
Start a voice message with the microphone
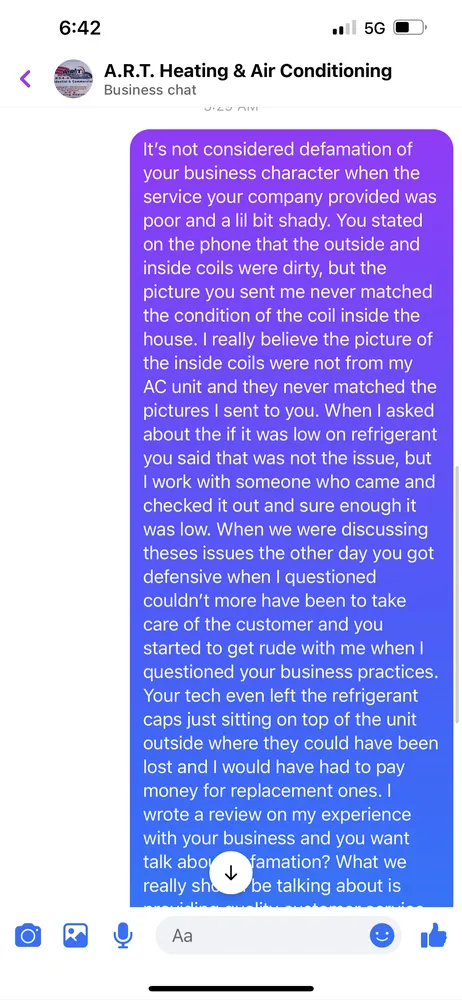(x=123, y=936)
